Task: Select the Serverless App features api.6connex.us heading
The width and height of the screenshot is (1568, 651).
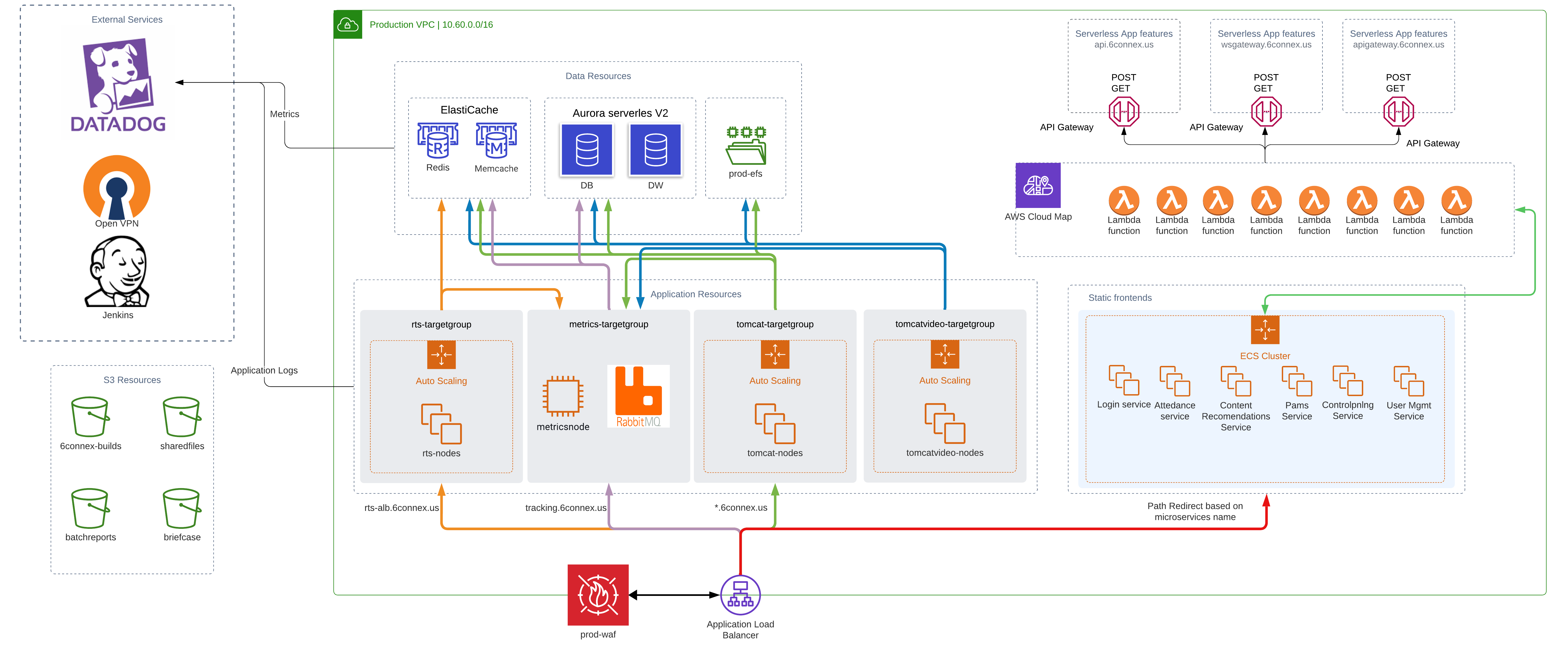Action: pos(1124,39)
